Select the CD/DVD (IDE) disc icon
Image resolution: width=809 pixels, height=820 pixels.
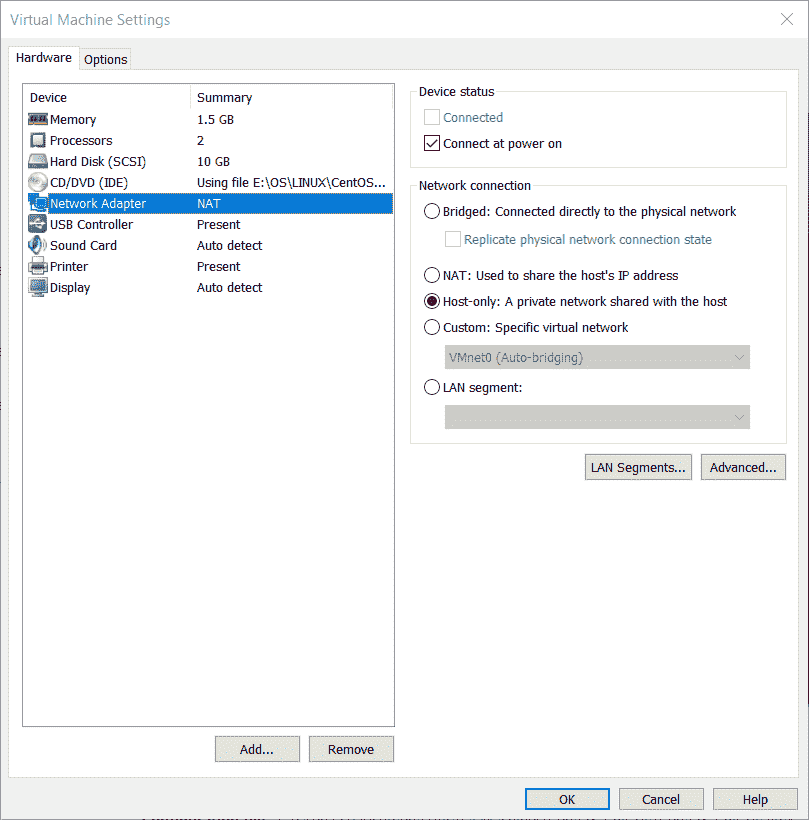tap(38, 182)
